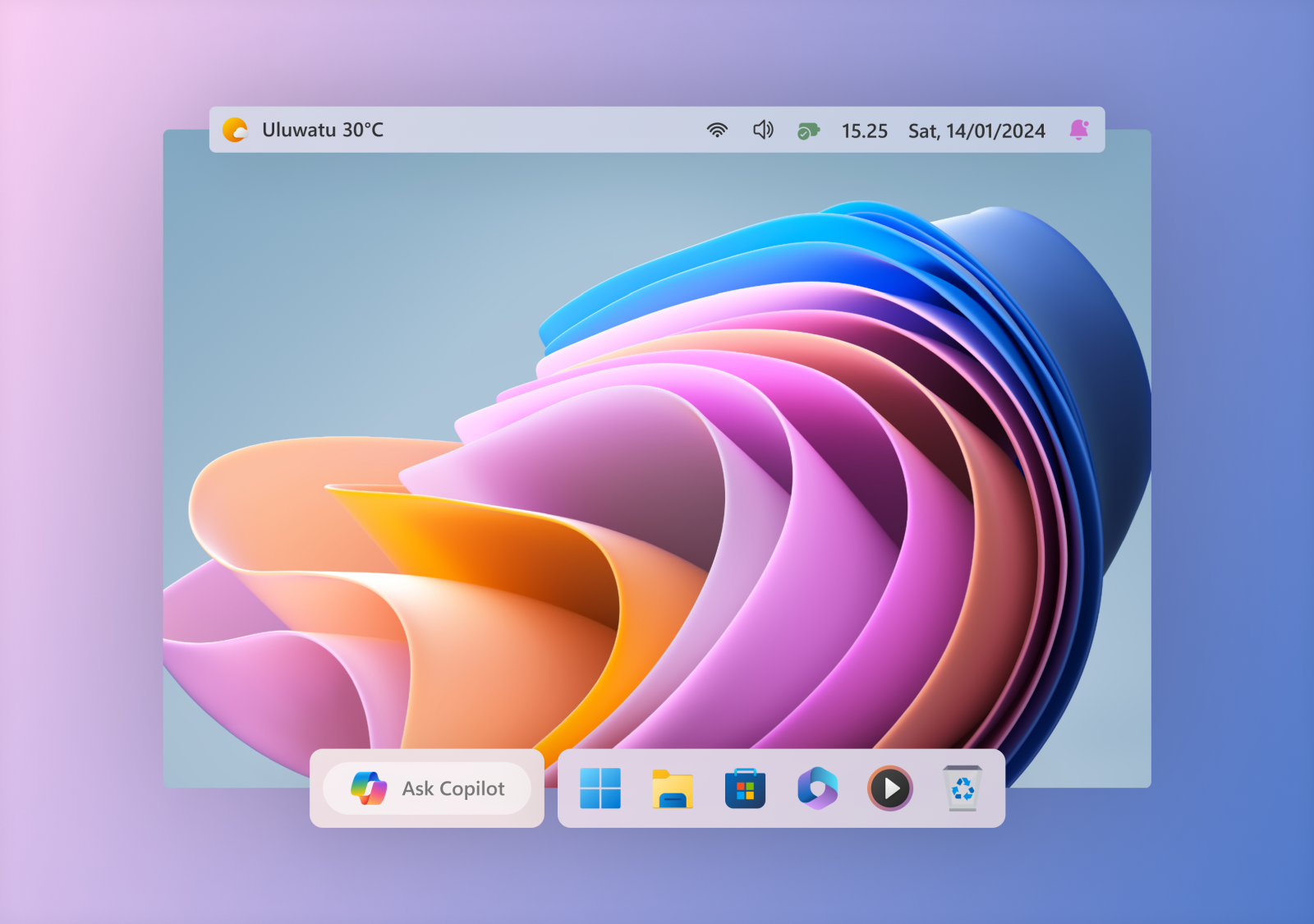Open the Recycle Bin

(963, 788)
